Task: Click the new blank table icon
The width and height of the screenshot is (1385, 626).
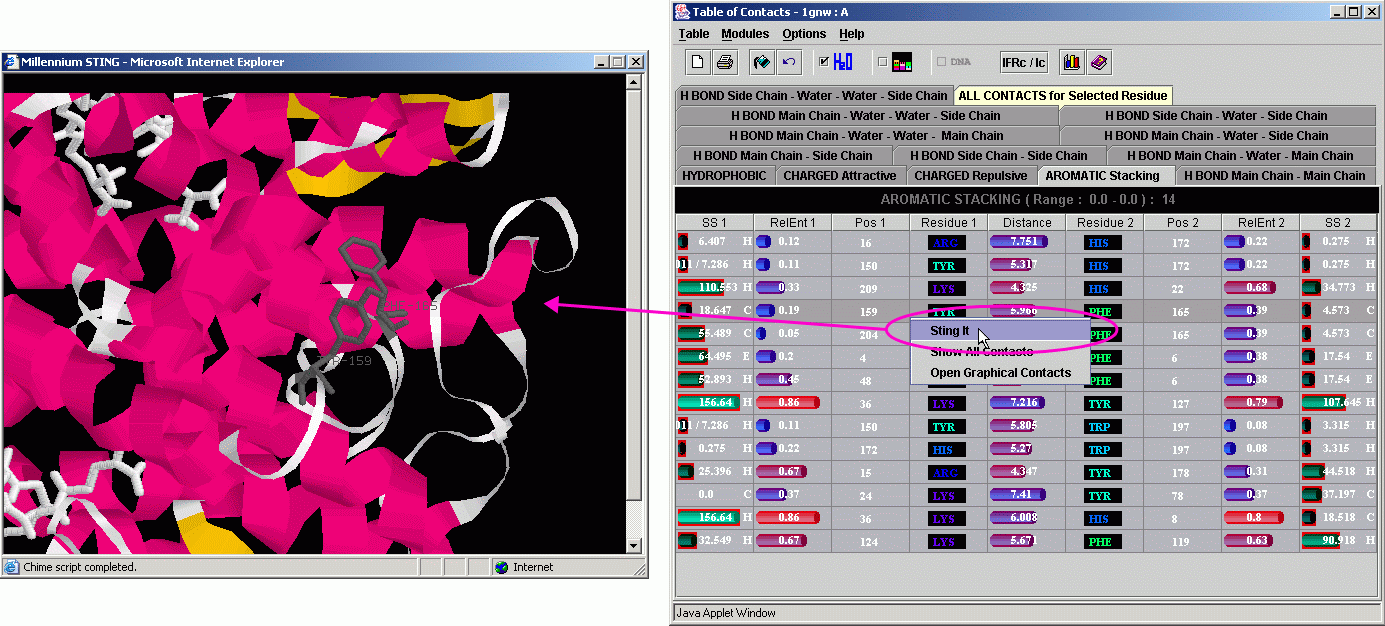Action: (x=698, y=62)
